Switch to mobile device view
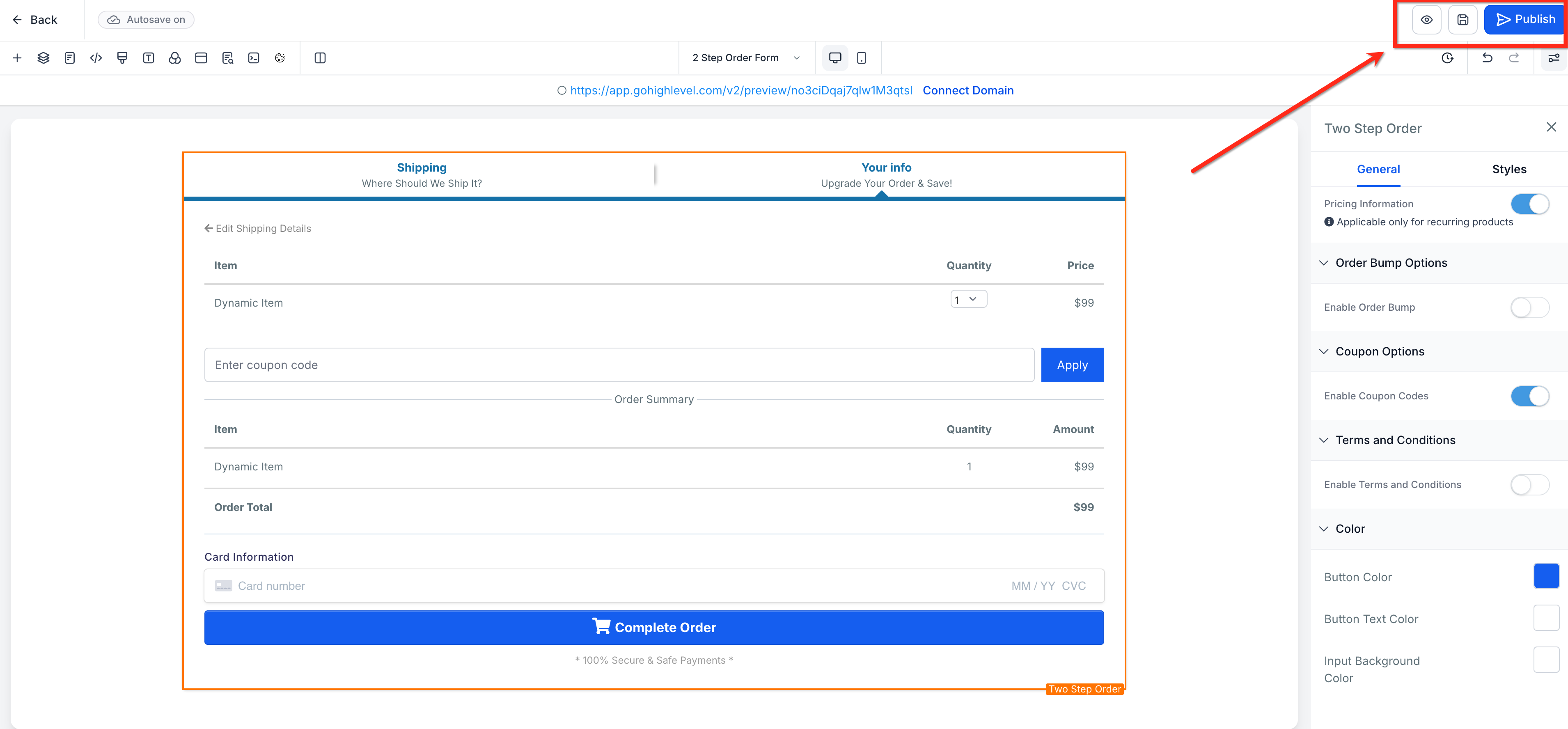The width and height of the screenshot is (1568, 729). [861, 58]
